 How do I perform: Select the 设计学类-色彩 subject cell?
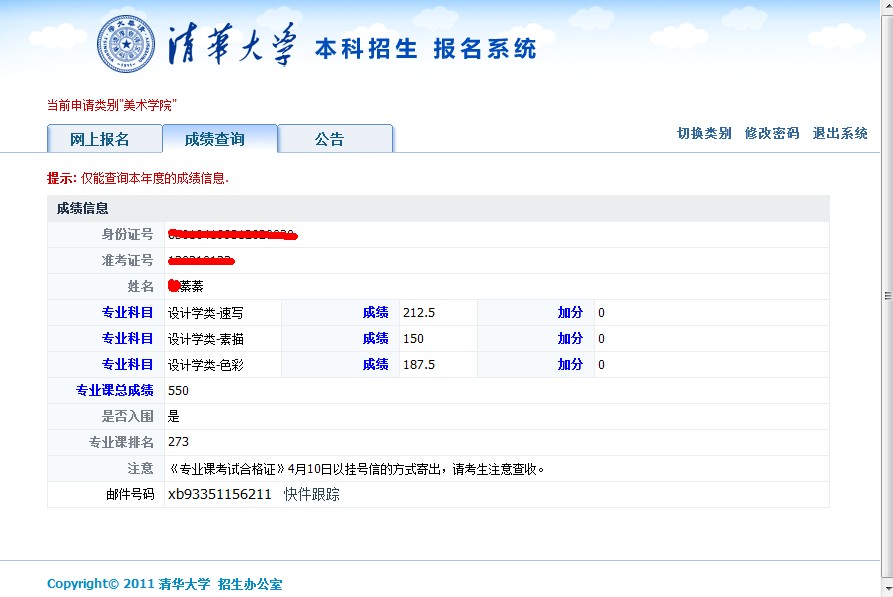click(x=205, y=365)
